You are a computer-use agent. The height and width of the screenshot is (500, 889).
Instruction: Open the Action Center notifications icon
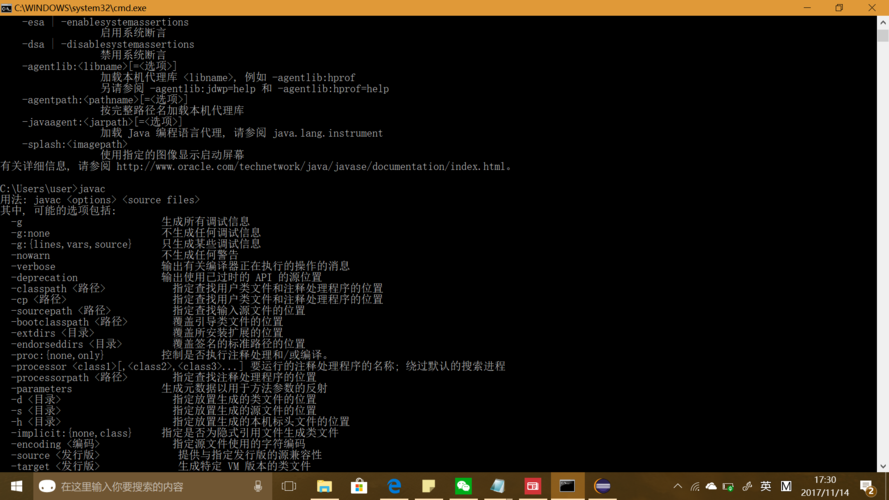[x=867, y=486]
